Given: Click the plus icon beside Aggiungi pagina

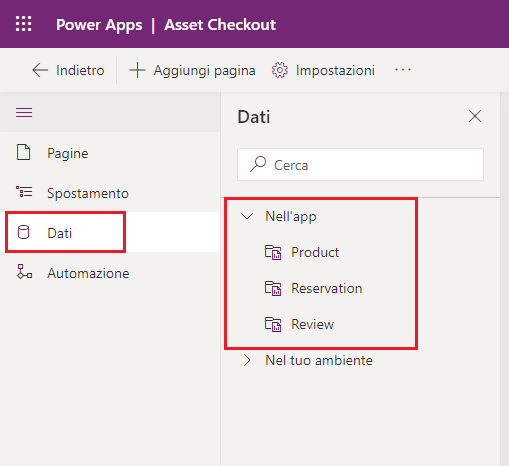Looking at the screenshot, I should pyautogui.click(x=137, y=70).
